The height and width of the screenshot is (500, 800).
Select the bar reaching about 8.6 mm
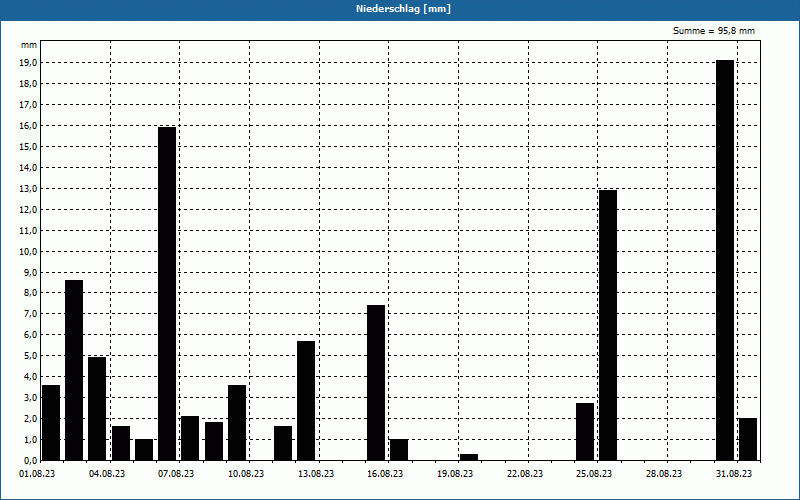74,370
